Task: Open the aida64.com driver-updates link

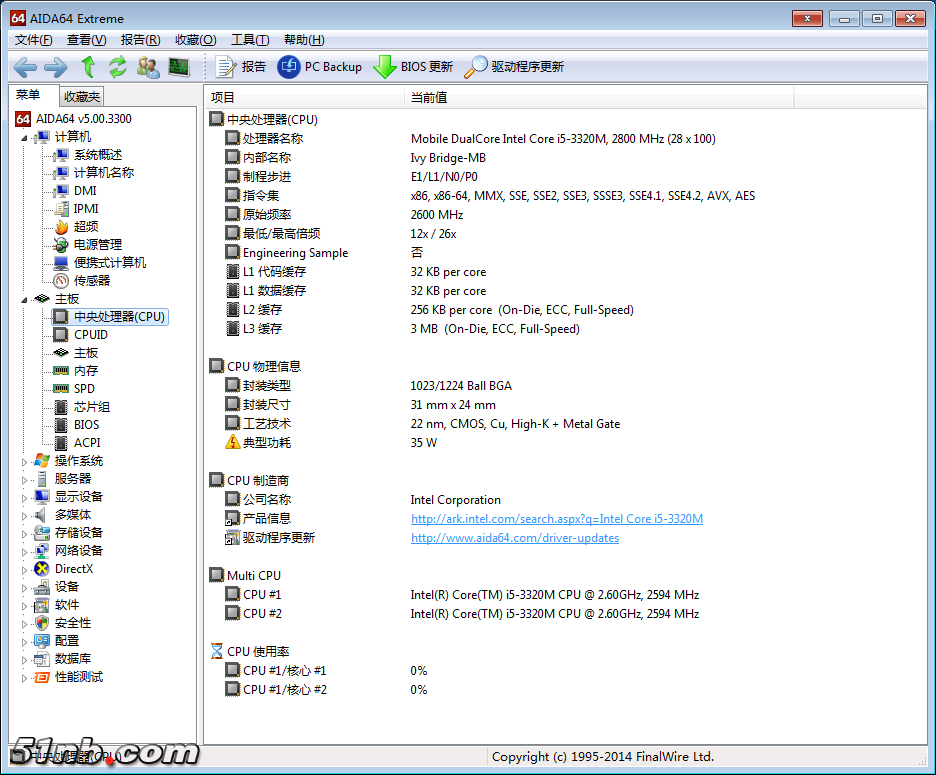Action: tap(514, 538)
